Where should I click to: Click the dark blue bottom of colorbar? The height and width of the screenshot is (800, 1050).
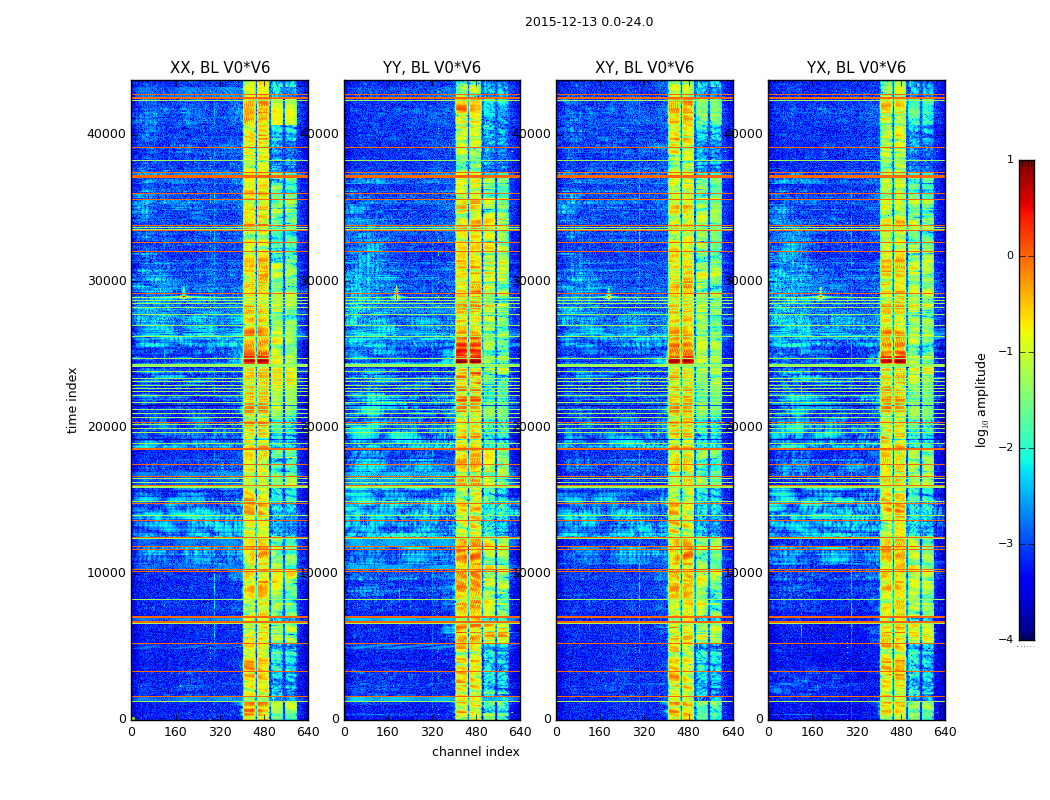[x=1027, y=635]
